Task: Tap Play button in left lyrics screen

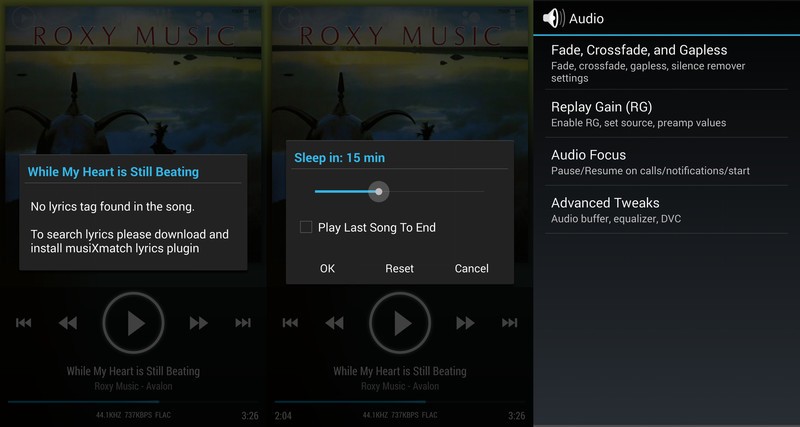Action: [133, 323]
